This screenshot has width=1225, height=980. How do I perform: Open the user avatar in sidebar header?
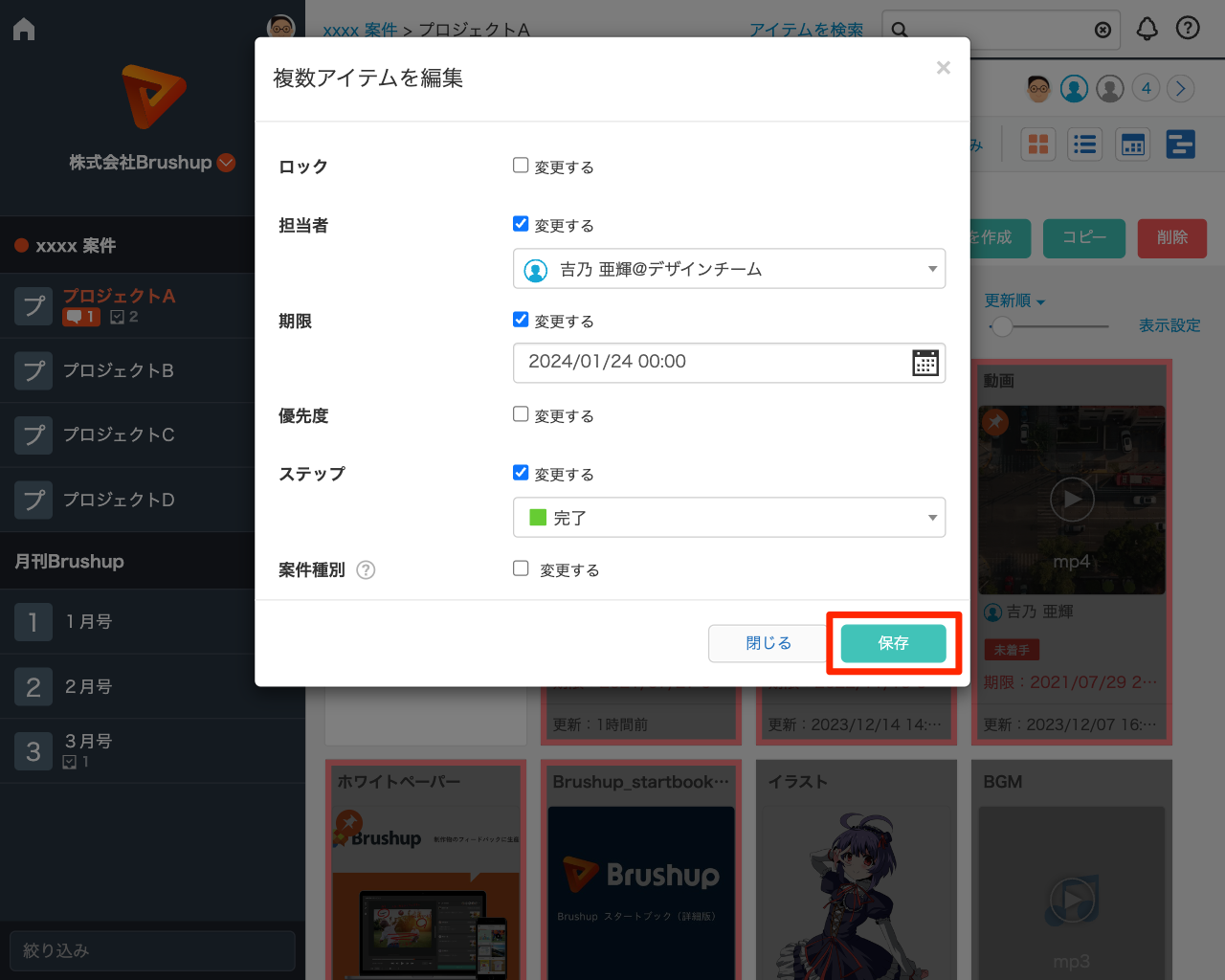click(280, 26)
